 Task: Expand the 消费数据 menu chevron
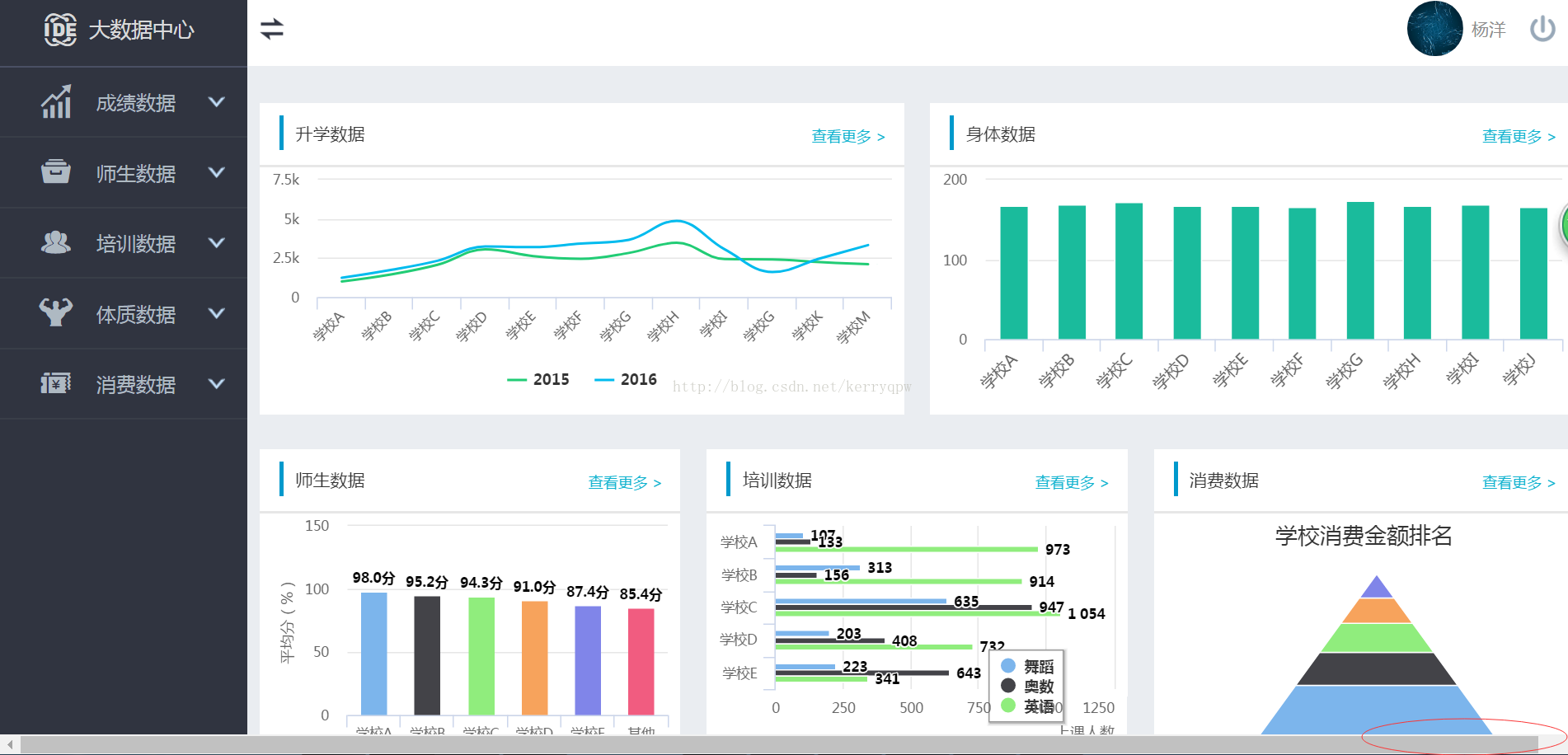pyautogui.click(x=217, y=383)
